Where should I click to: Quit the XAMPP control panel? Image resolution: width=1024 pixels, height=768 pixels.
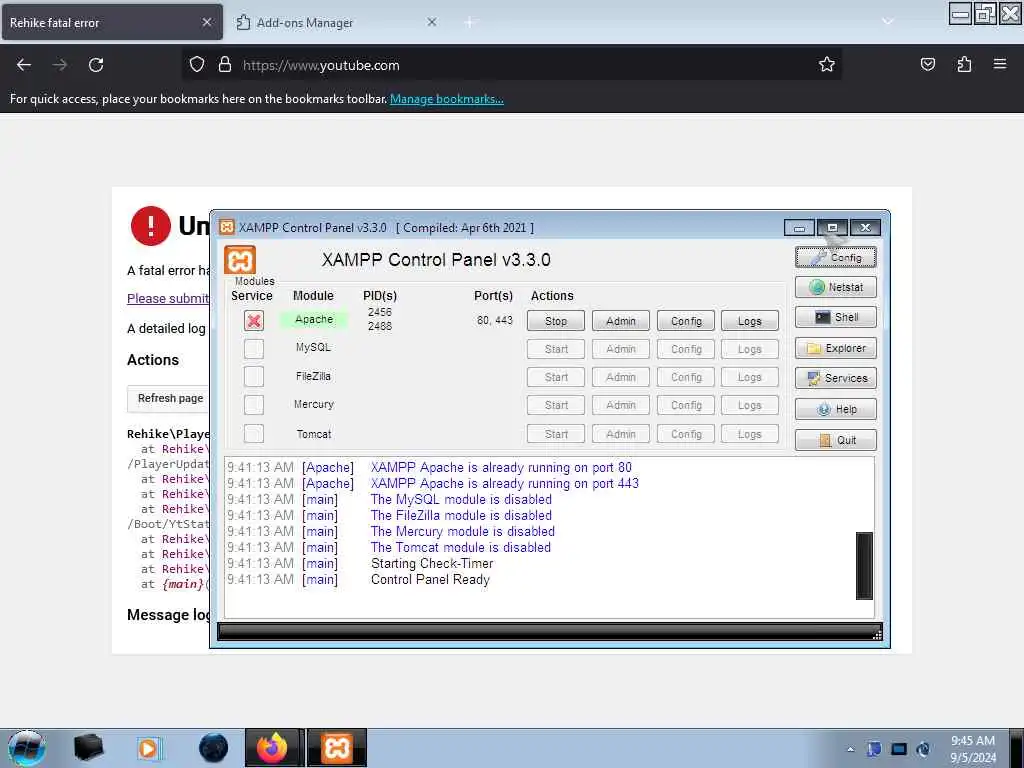pos(835,440)
